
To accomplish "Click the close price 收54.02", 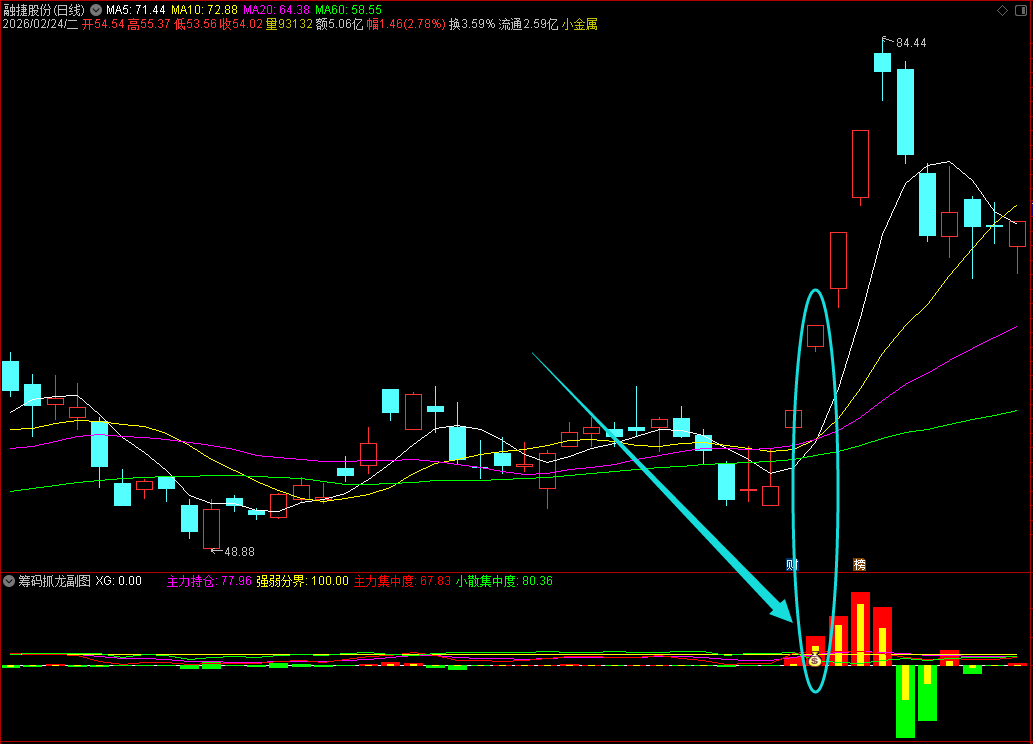I will tap(241, 24).
